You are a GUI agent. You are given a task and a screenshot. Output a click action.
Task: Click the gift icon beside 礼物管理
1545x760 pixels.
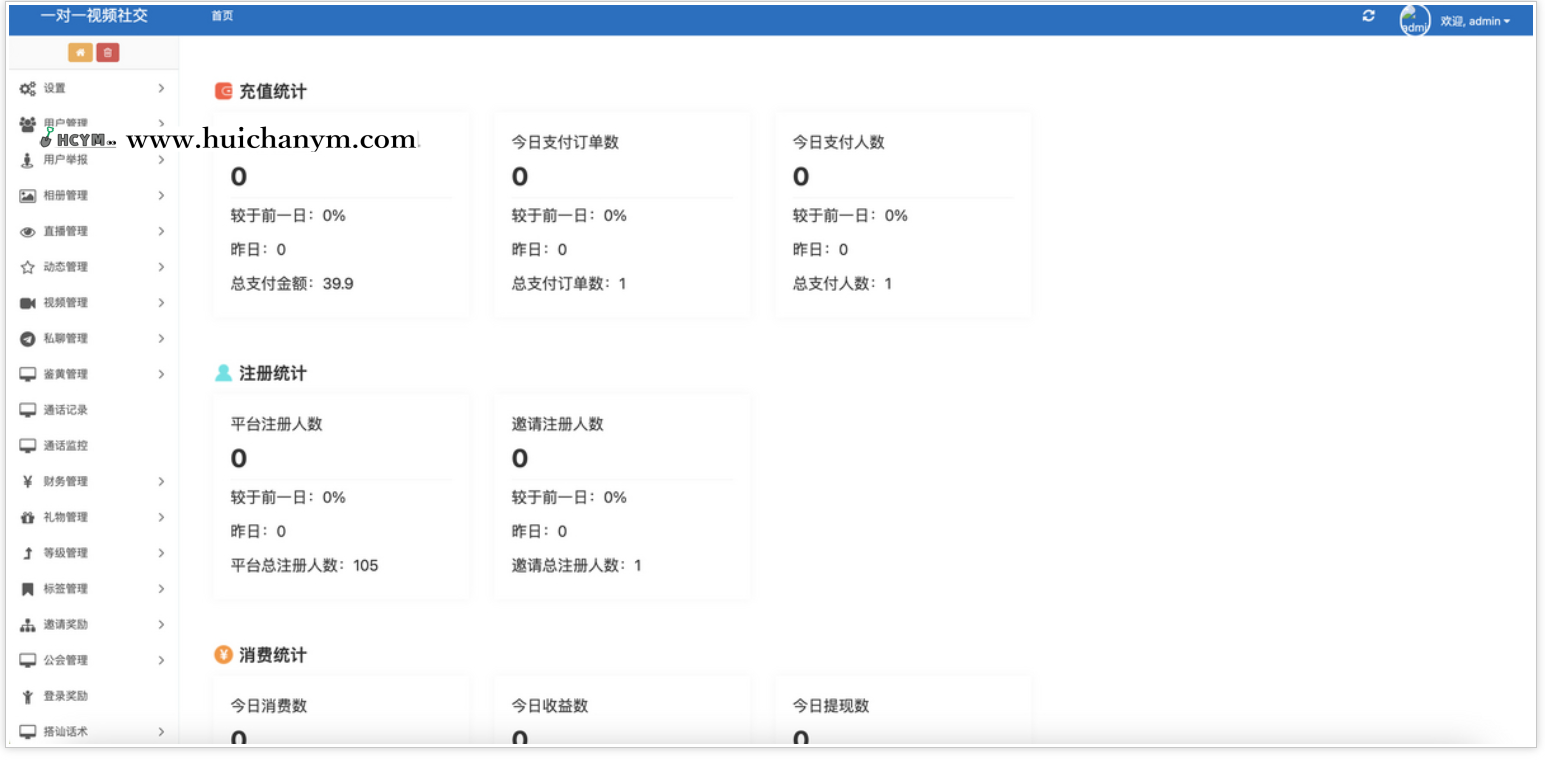27,517
